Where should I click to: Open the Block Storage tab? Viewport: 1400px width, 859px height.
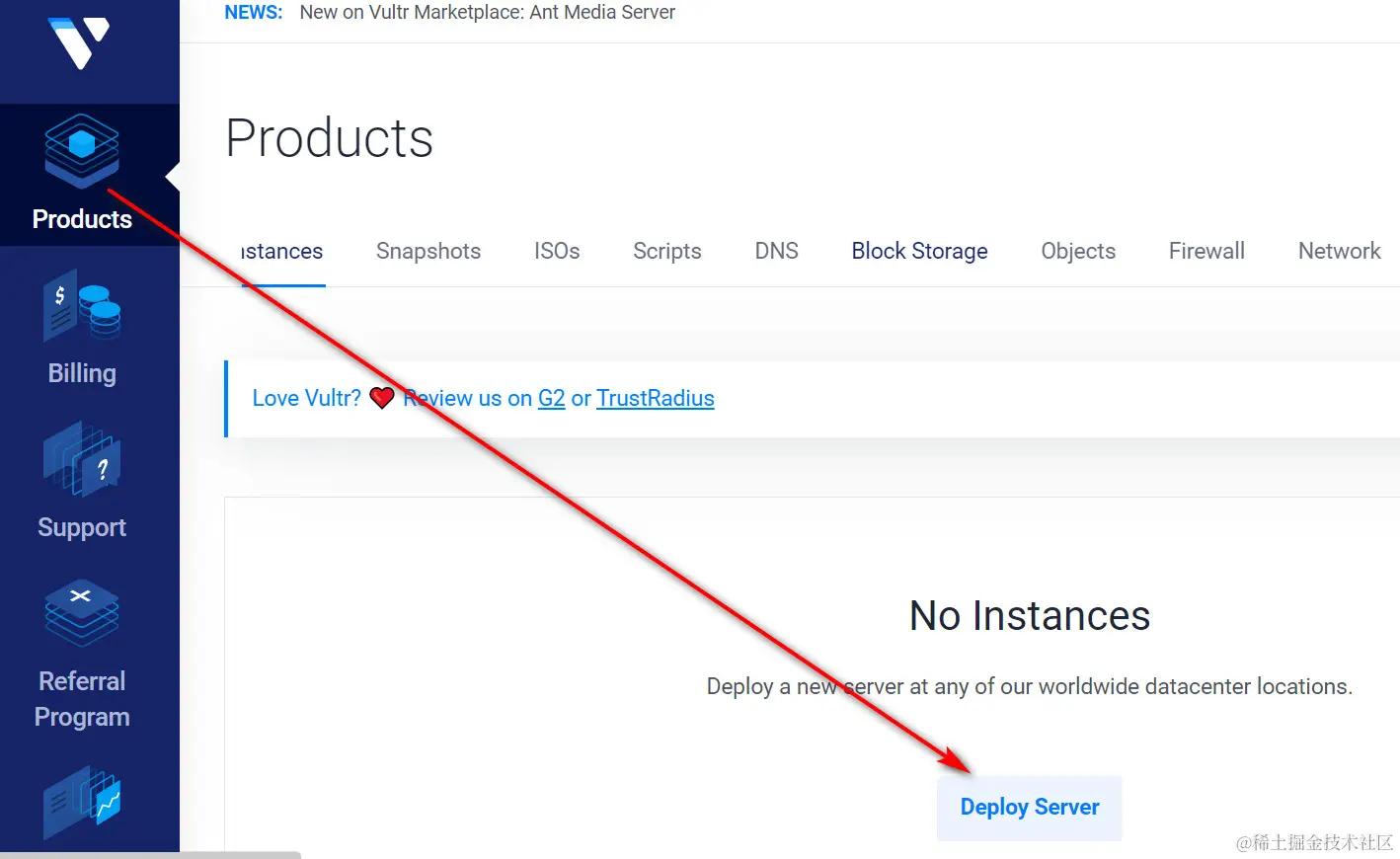pos(919,251)
